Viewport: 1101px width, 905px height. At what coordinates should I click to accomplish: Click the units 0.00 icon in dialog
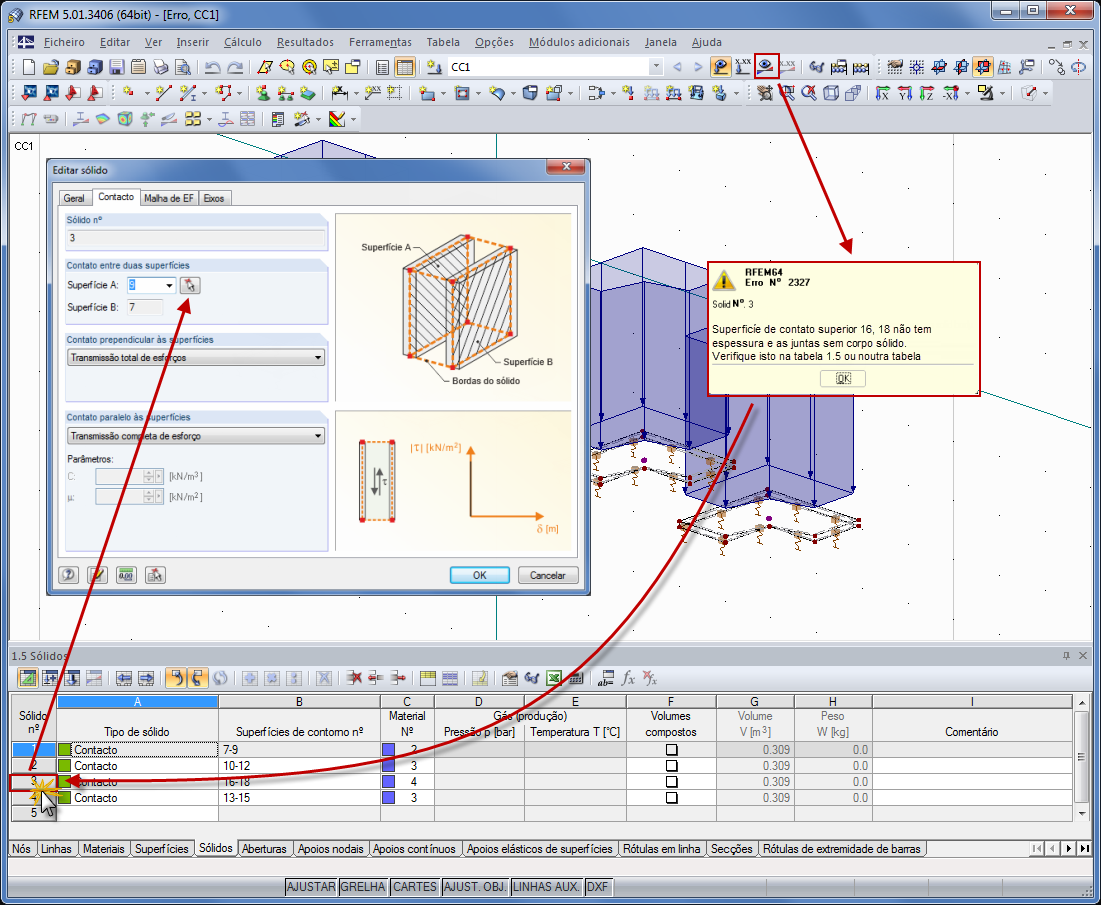click(126, 575)
